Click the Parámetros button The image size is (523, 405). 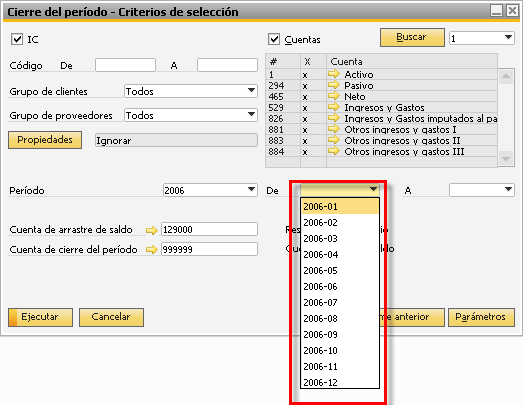(481, 317)
